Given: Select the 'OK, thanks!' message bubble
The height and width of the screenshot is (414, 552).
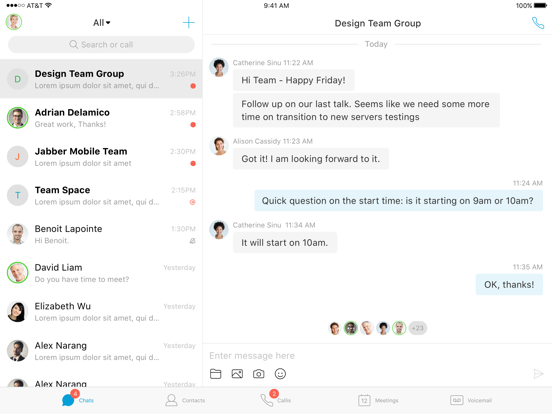Looking at the screenshot, I should [x=509, y=284].
